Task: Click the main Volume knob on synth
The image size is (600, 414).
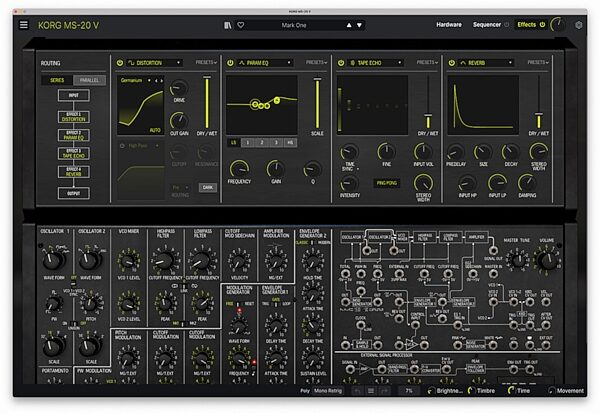Action: [547, 260]
